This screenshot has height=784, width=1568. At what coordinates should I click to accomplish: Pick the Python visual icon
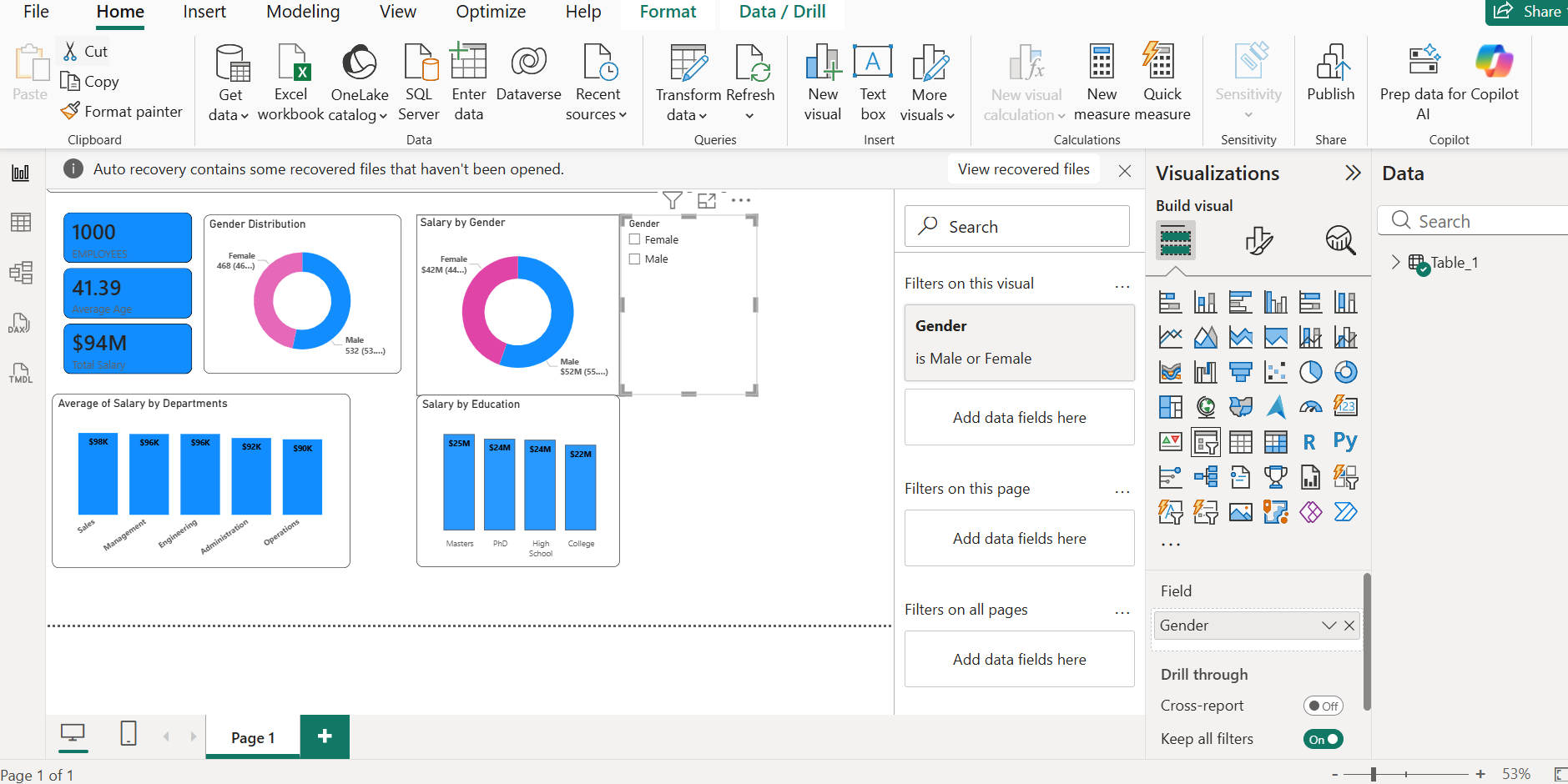(x=1345, y=442)
